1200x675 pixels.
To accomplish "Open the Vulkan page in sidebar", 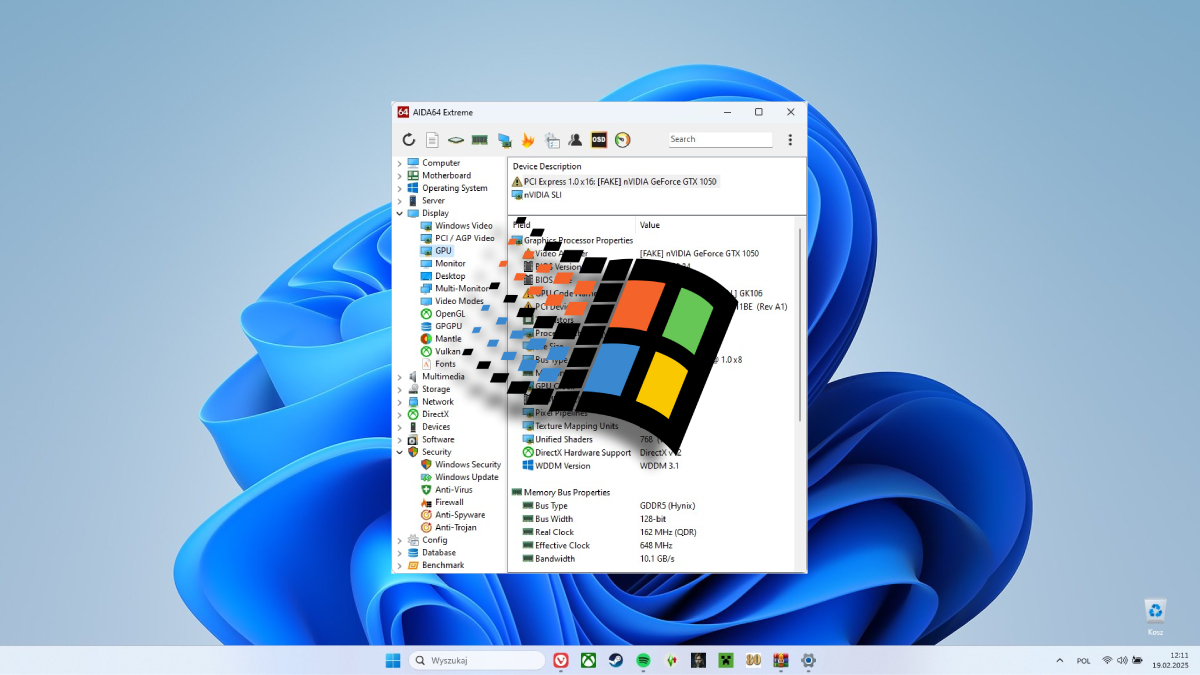I will pos(449,351).
